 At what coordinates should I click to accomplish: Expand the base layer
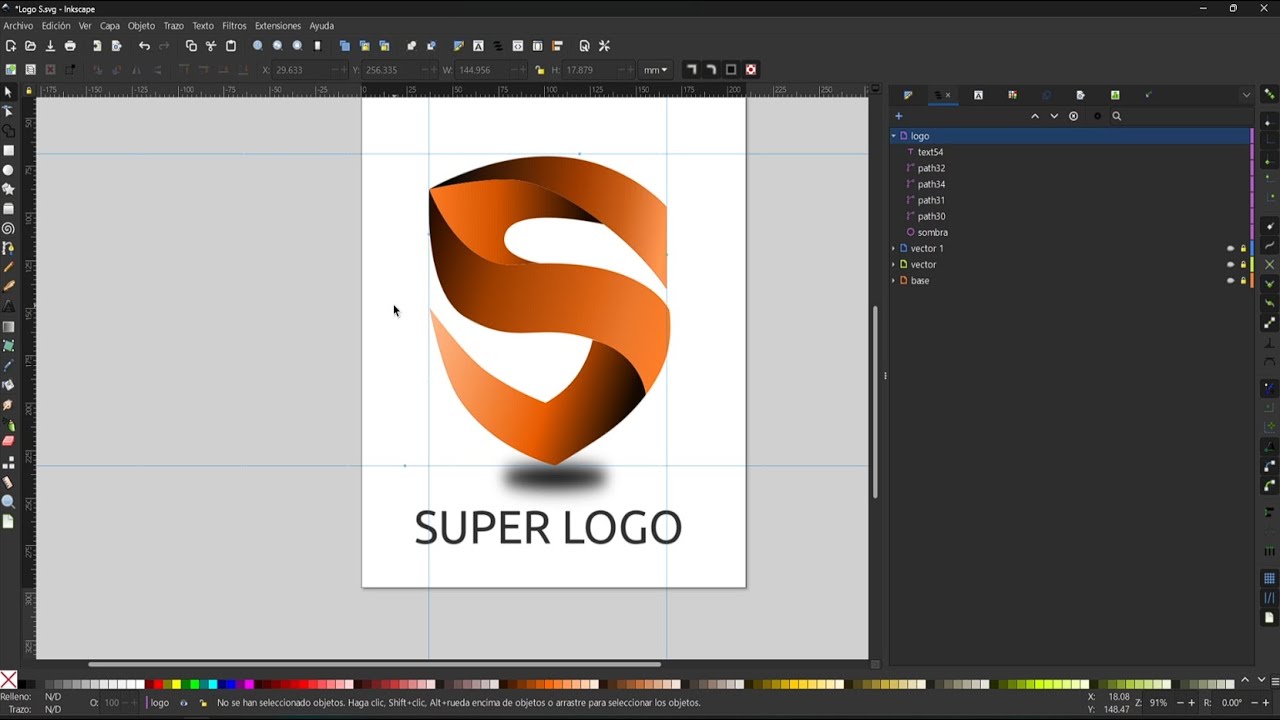pyautogui.click(x=893, y=281)
